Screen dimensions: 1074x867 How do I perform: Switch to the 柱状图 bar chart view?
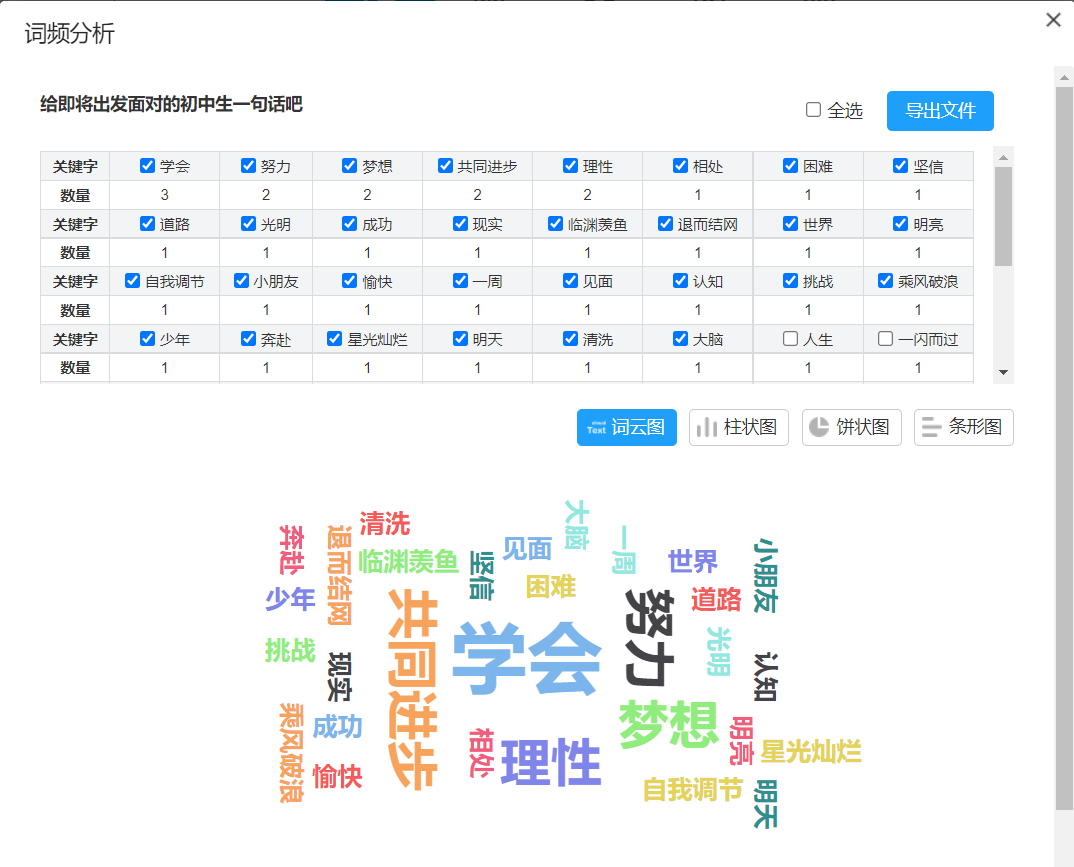739,427
